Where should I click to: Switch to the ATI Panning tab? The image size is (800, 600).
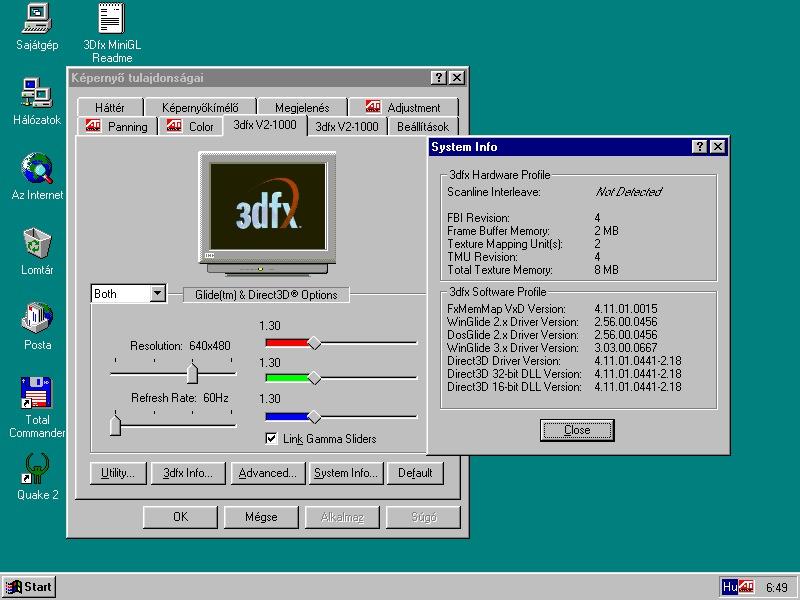click(117, 127)
